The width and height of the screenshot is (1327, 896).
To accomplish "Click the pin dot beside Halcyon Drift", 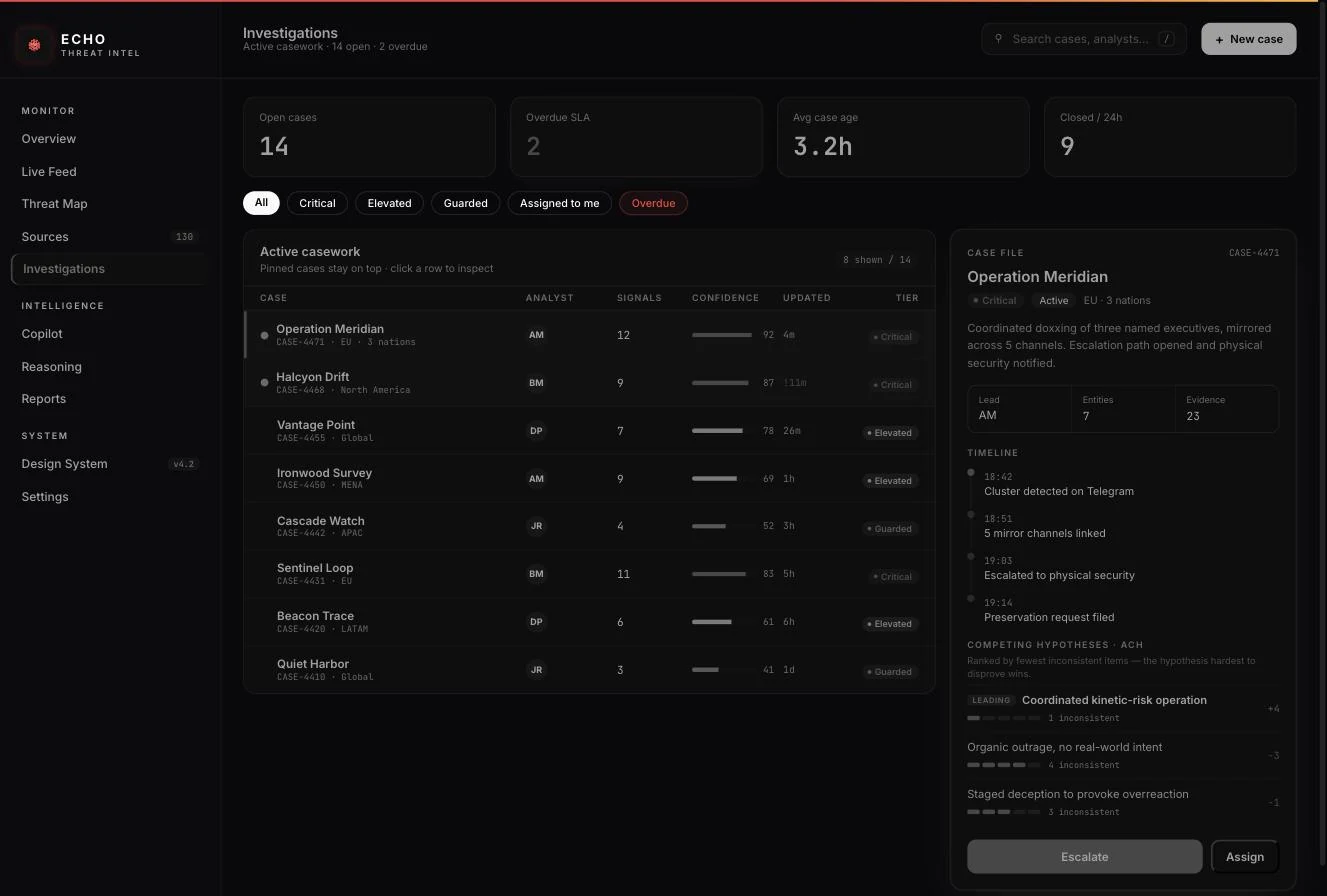I will pyautogui.click(x=264, y=383).
